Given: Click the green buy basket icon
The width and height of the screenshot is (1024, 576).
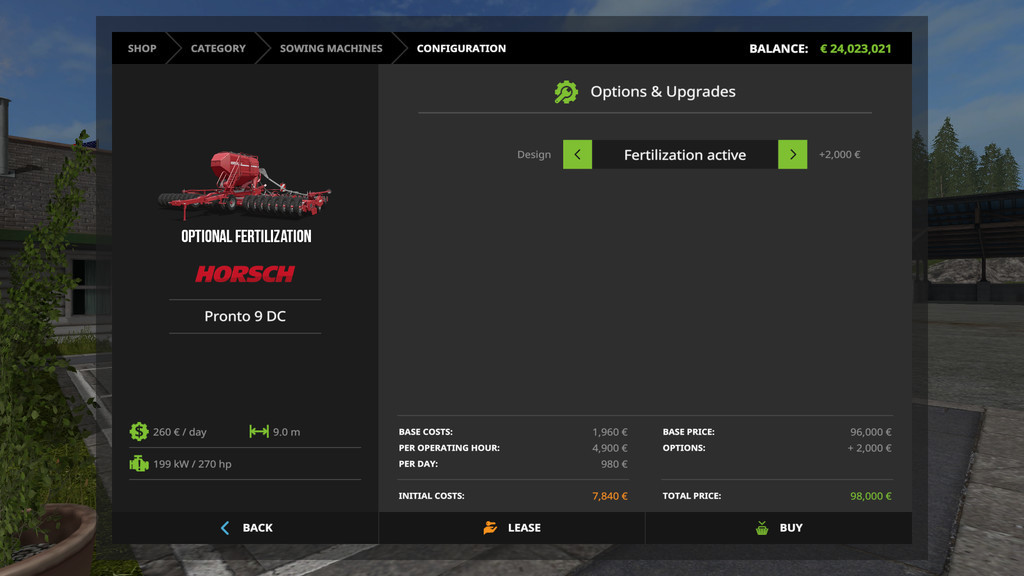Looking at the screenshot, I should coord(762,528).
